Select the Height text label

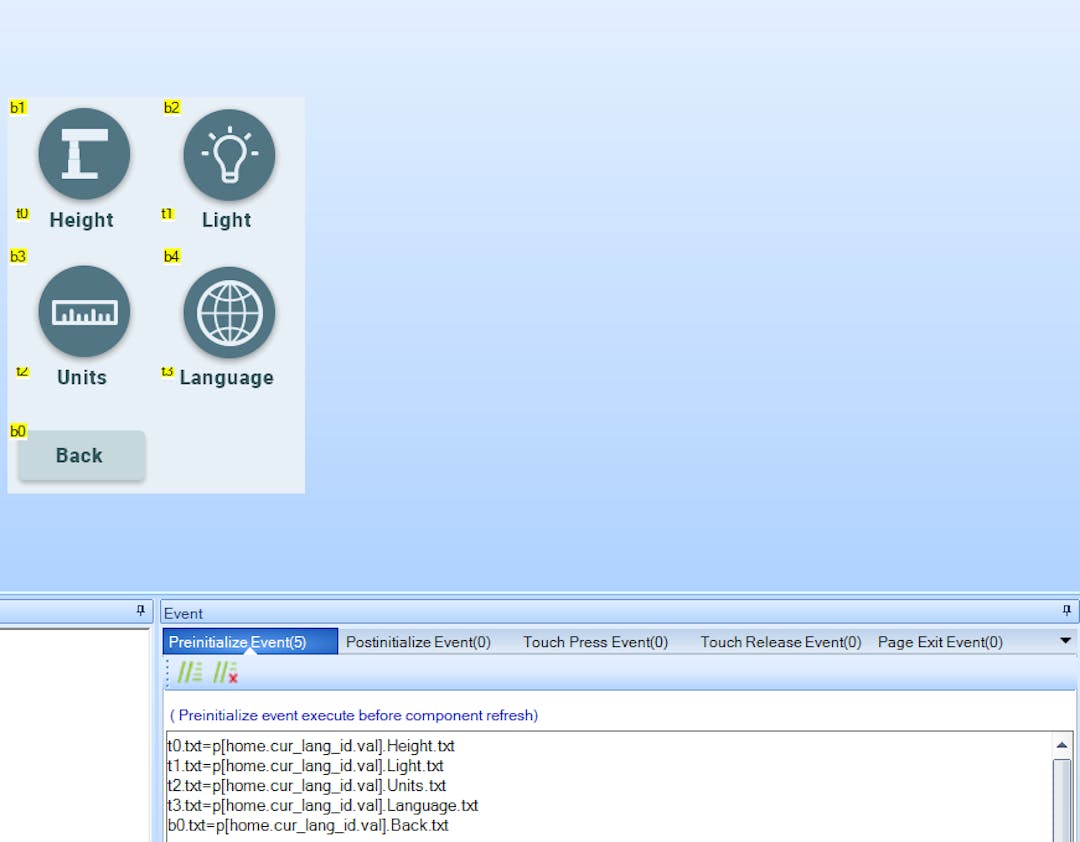[x=81, y=220]
